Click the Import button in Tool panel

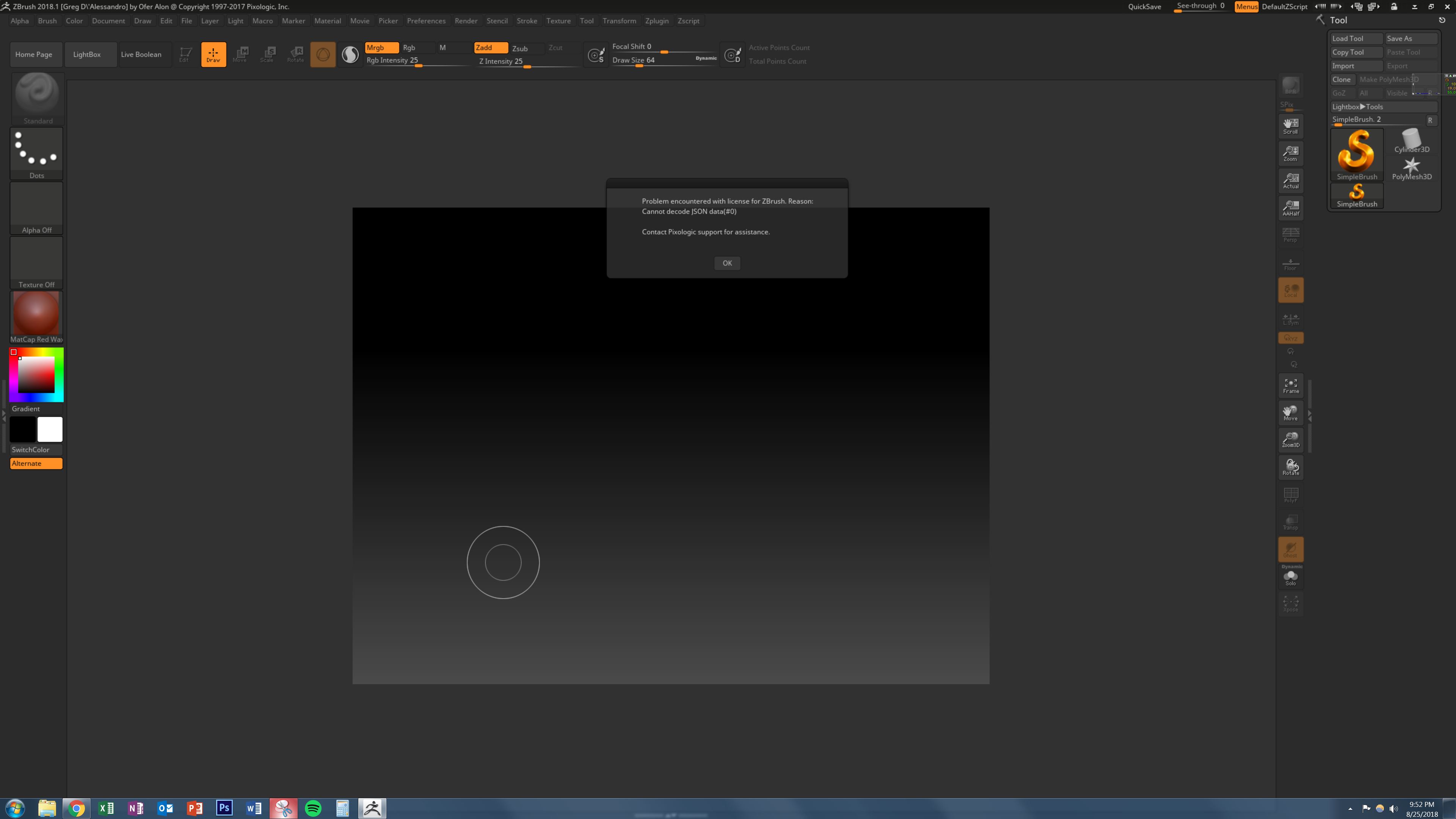(1356, 66)
